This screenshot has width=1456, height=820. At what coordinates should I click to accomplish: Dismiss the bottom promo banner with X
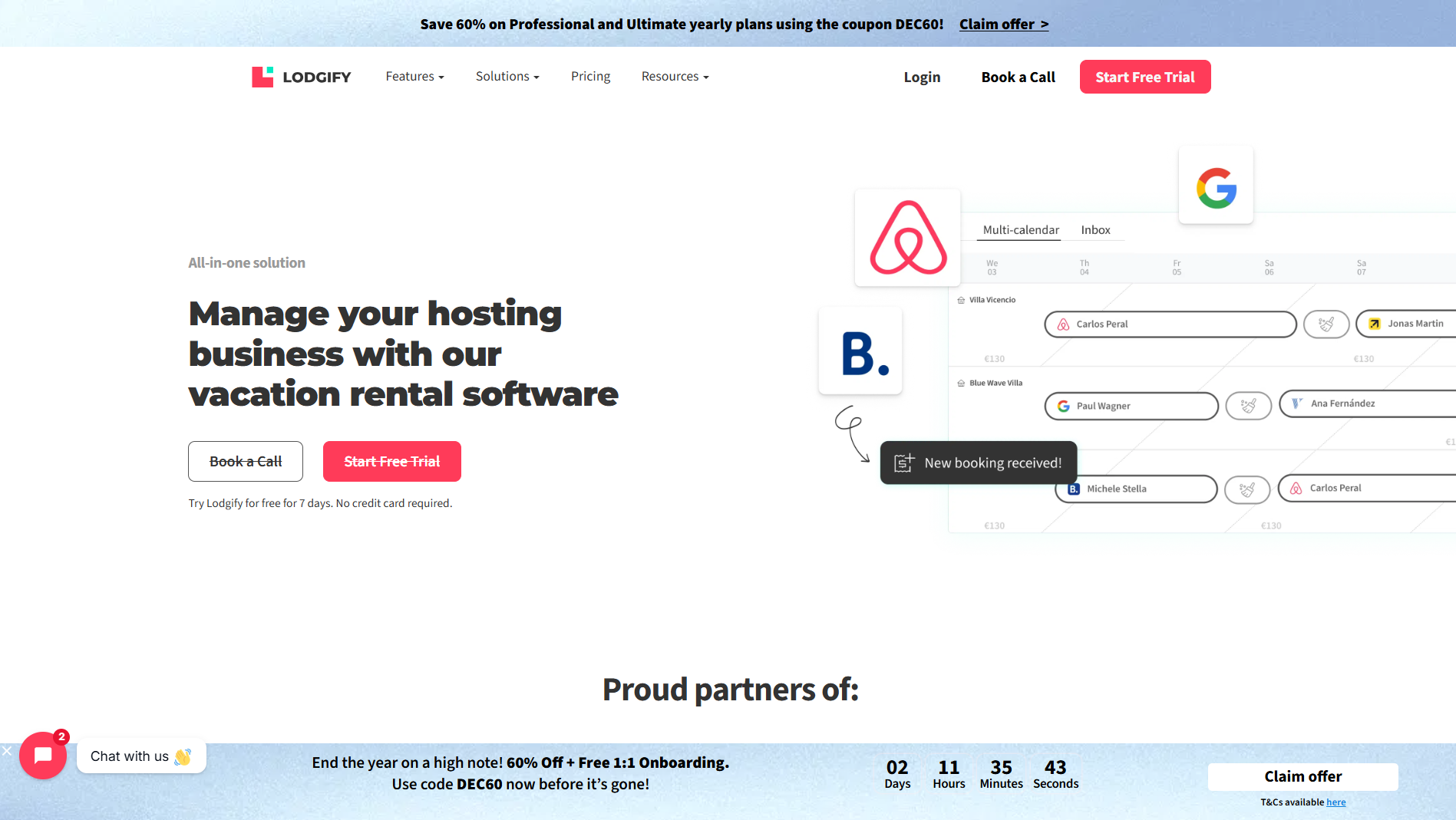pyautogui.click(x=6, y=751)
